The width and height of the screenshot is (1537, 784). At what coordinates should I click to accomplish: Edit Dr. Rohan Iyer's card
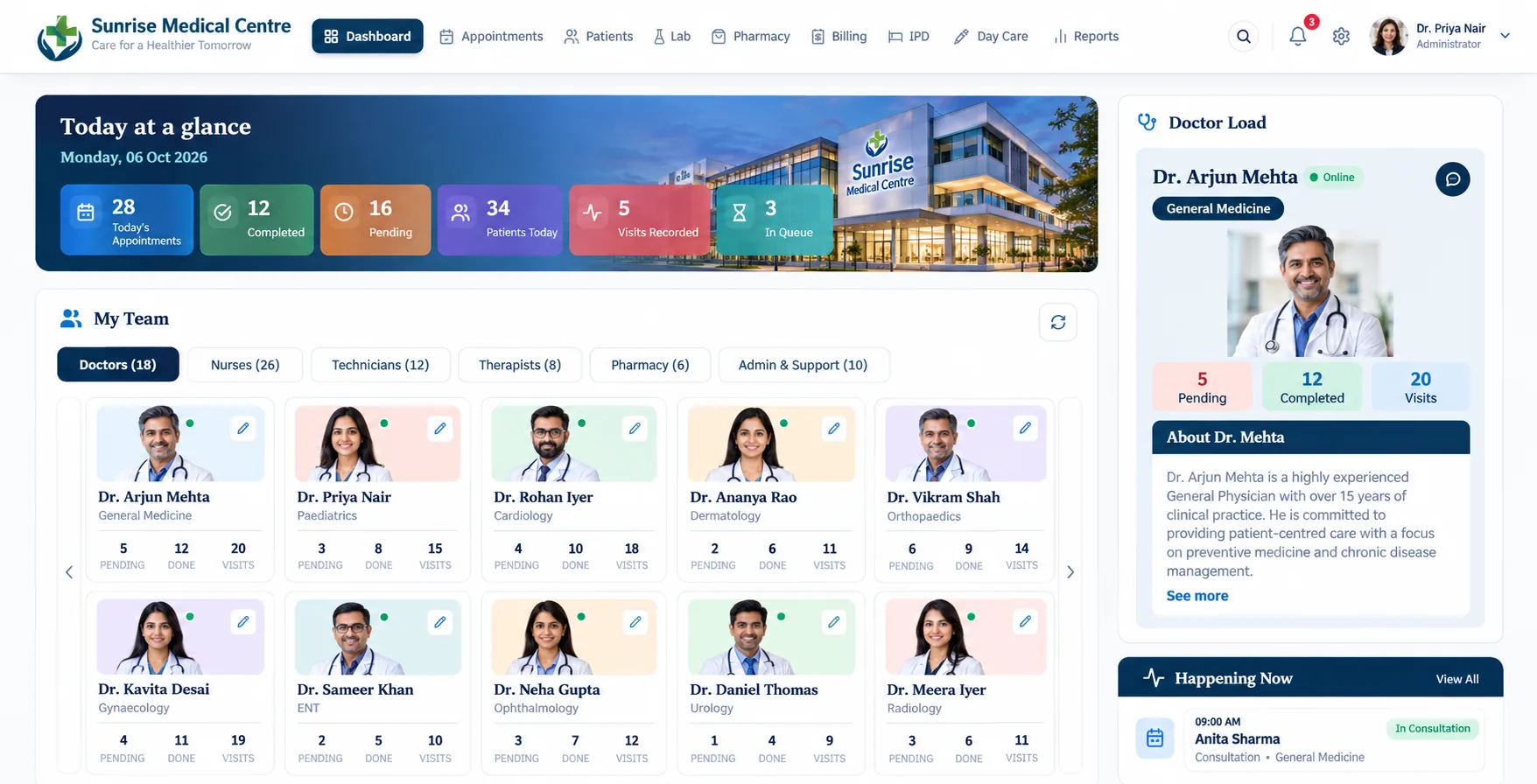pos(635,428)
